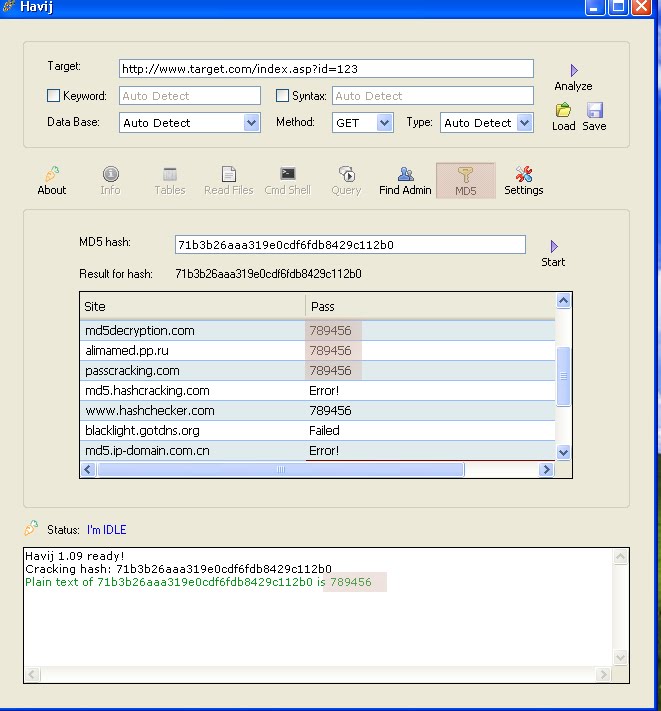Click the Syntax Auto Detect field

pos(433,96)
